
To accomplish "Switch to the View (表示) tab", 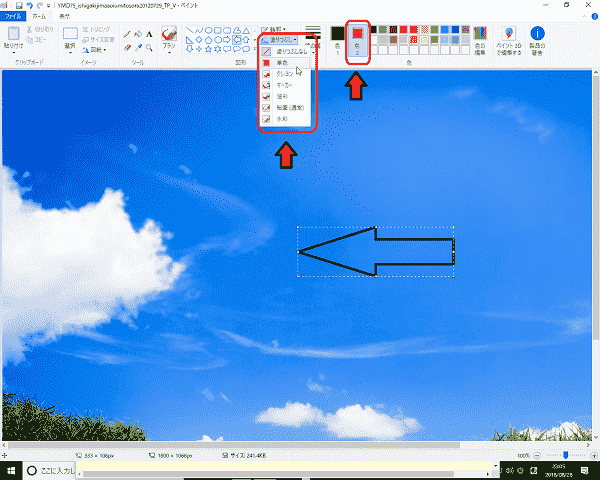I will [64, 16].
